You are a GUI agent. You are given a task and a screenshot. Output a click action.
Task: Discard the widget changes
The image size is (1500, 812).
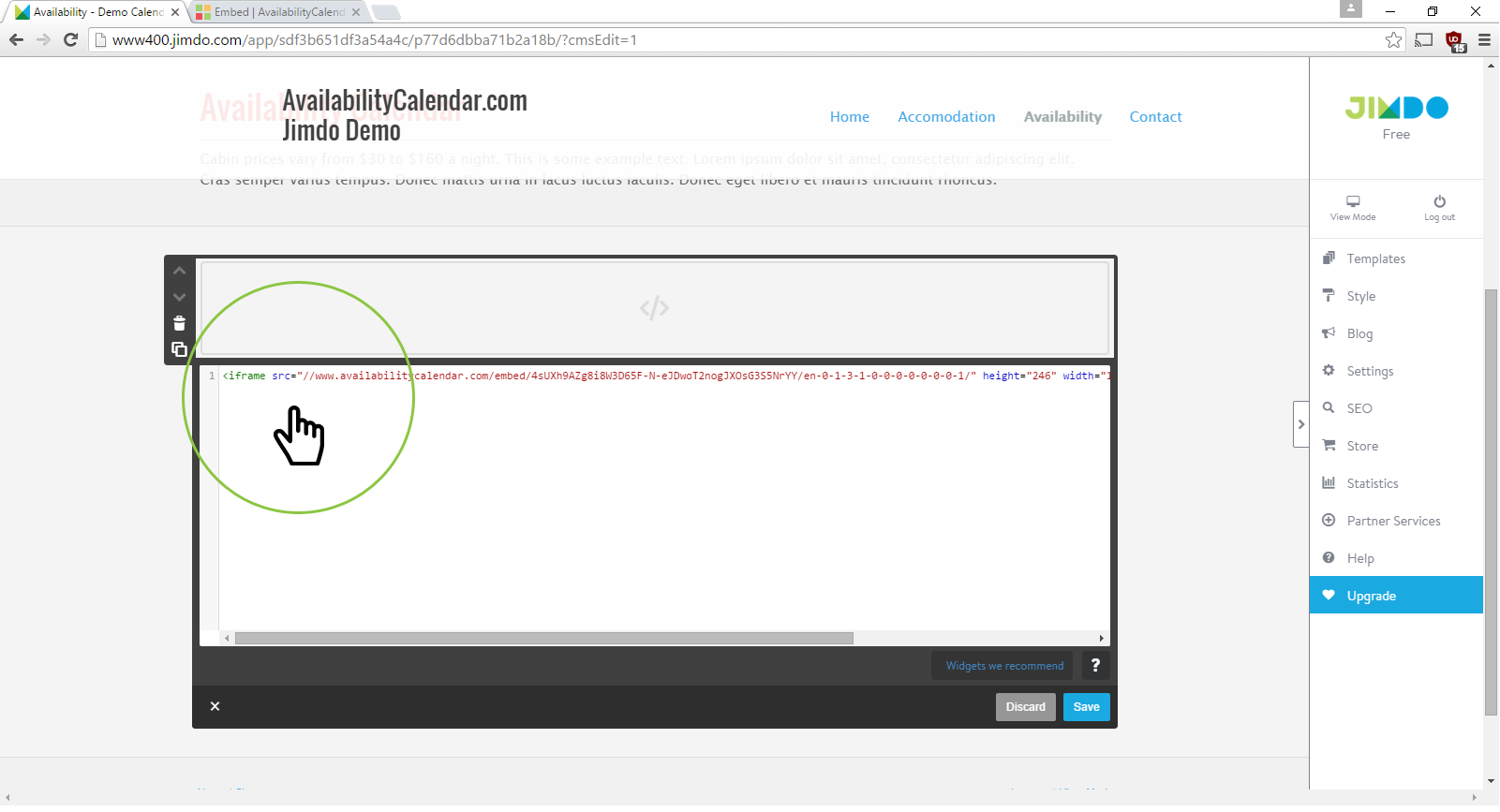(1026, 706)
